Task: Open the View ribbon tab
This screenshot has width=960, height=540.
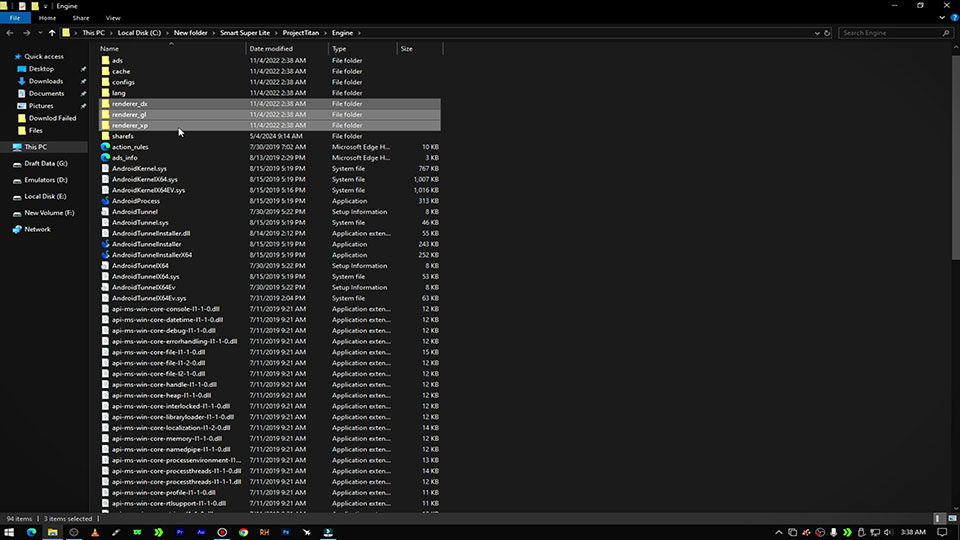Action: [x=113, y=18]
